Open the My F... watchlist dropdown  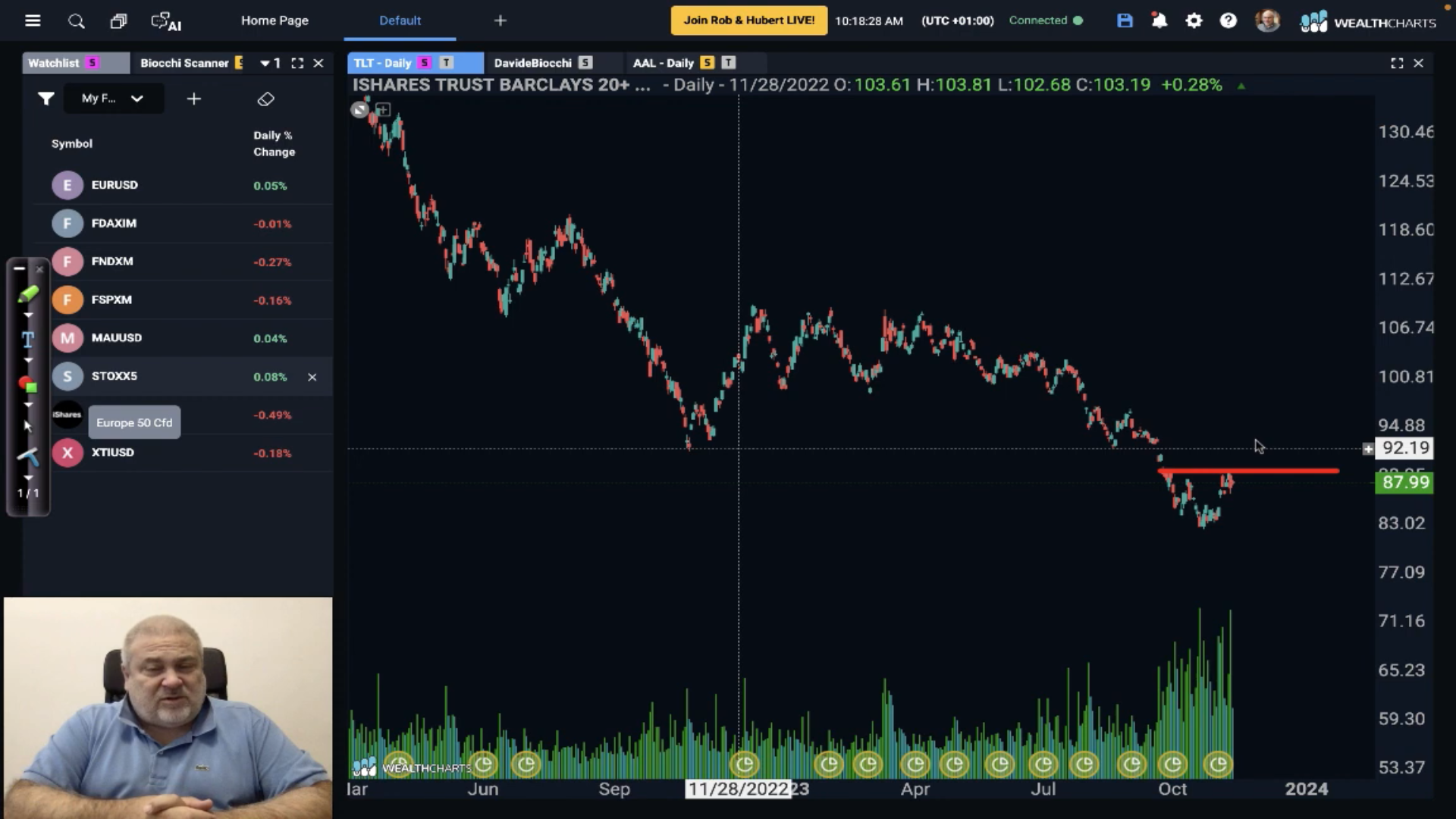tap(113, 99)
